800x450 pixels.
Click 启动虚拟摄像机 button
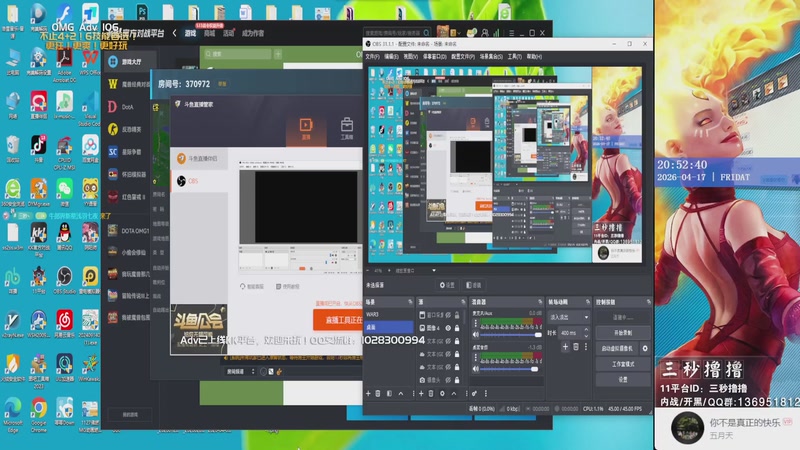click(617, 348)
